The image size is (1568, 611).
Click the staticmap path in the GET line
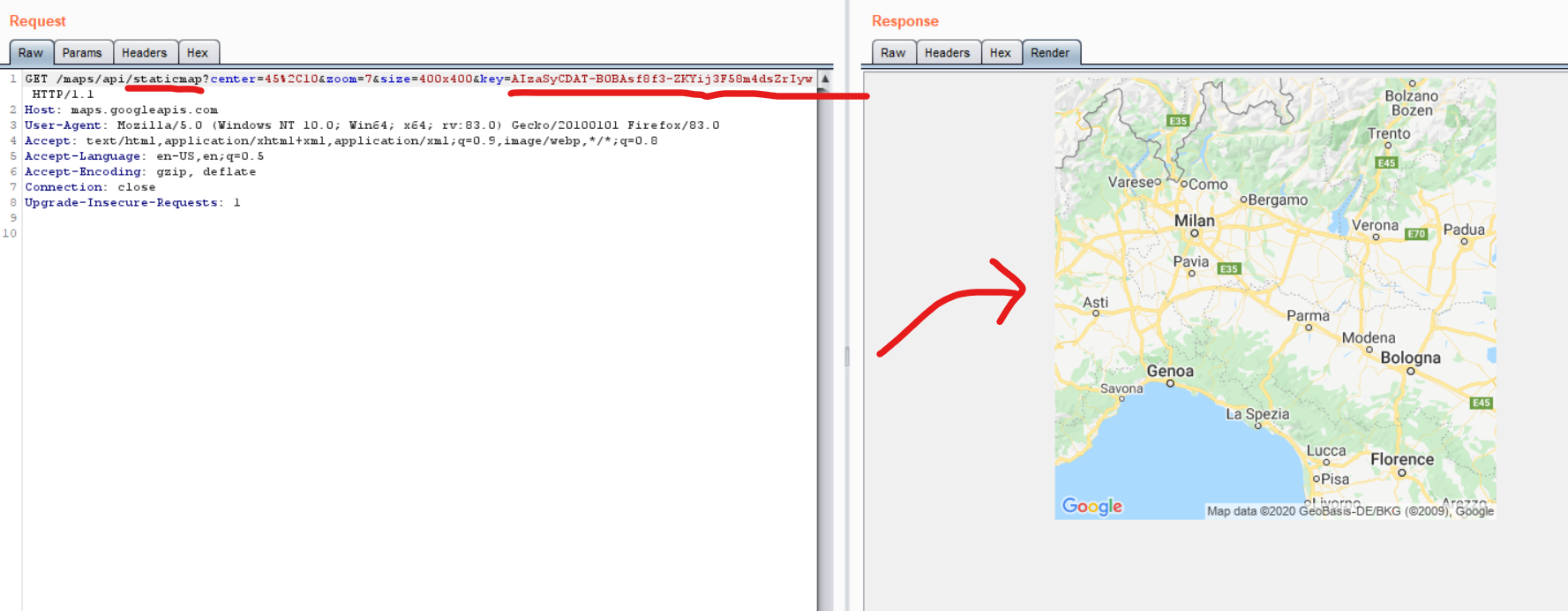click(x=168, y=79)
